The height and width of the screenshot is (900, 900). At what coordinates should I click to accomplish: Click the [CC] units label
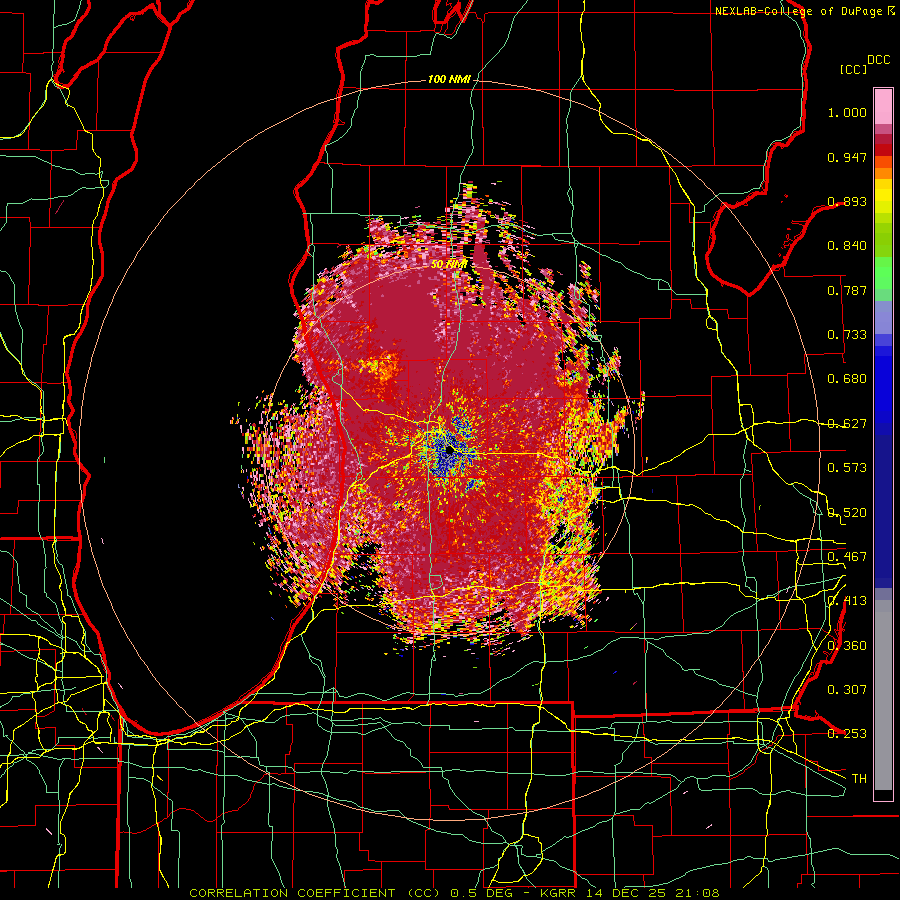(853, 69)
